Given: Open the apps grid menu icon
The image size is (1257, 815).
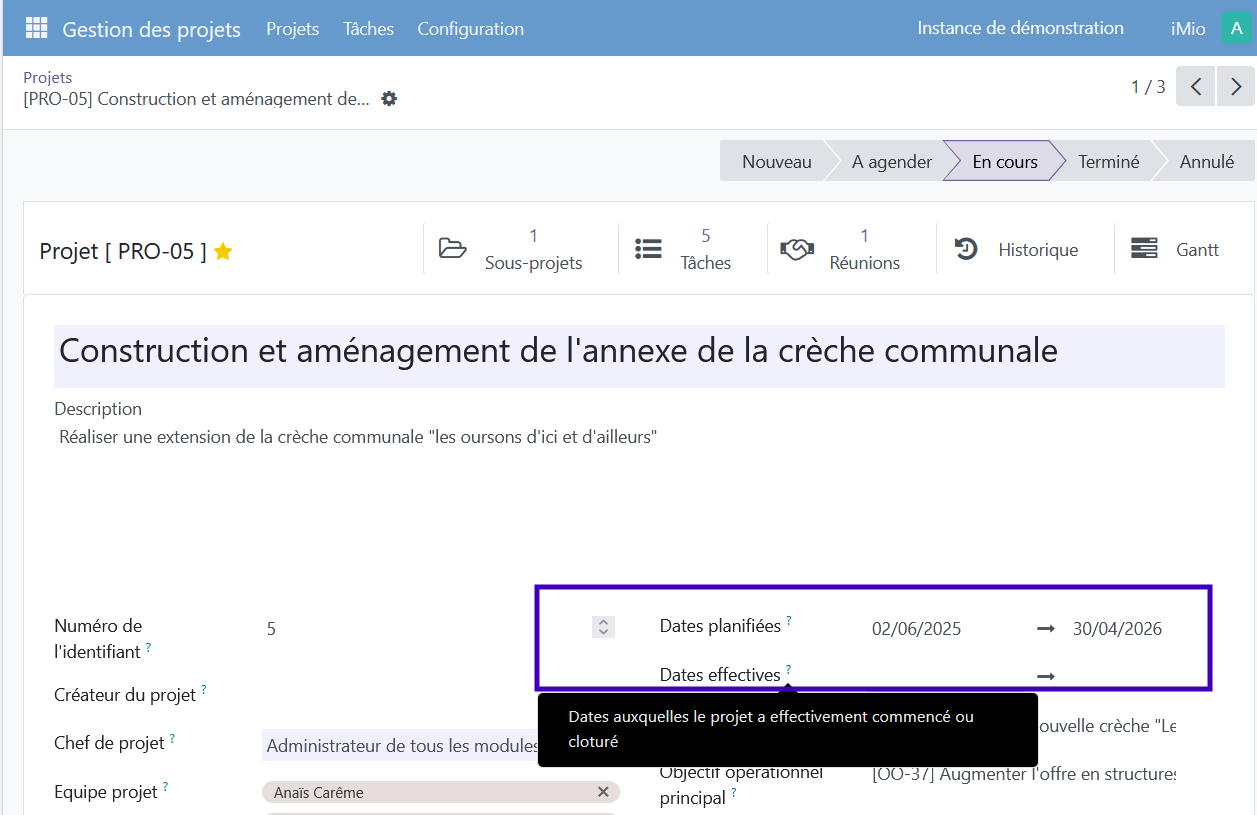Looking at the screenshot, I should coord(36,28).
